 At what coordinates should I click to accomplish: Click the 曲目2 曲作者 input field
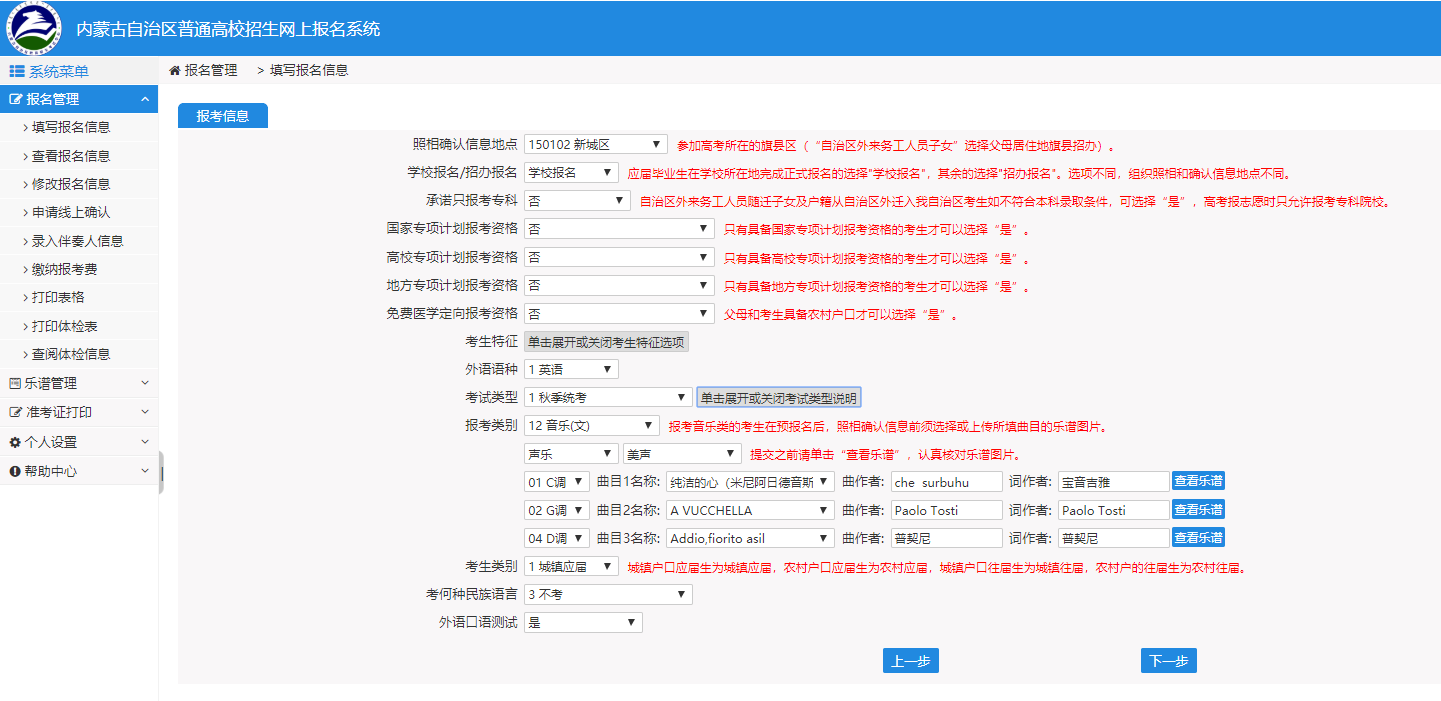946,510
